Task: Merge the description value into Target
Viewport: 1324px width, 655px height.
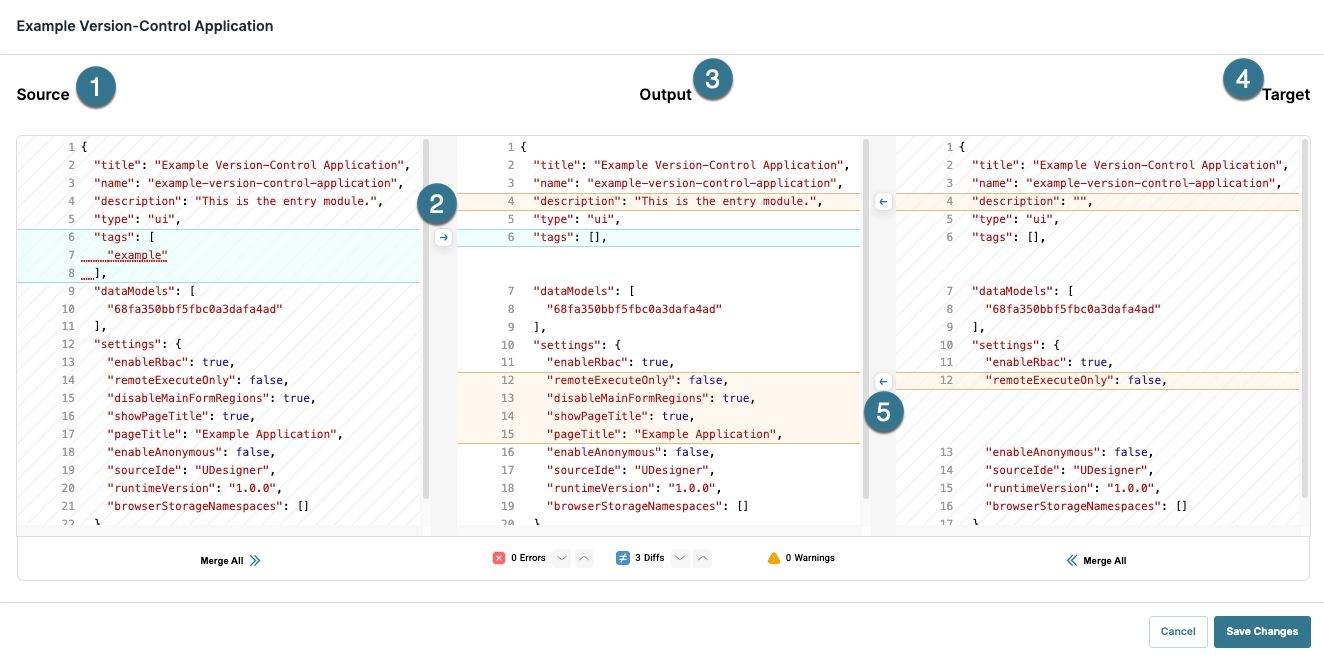Action: (883, 202)
